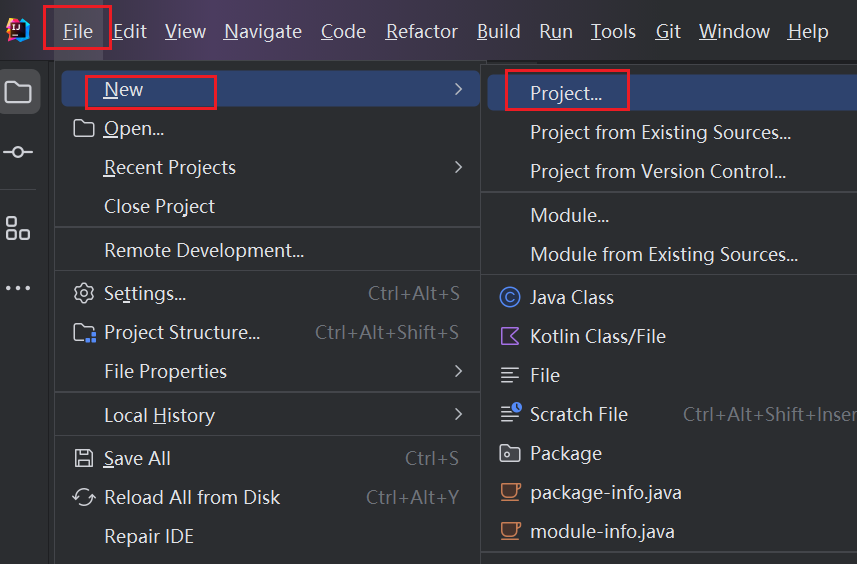Expand the File Properties submenu arrow

(459, 371)
